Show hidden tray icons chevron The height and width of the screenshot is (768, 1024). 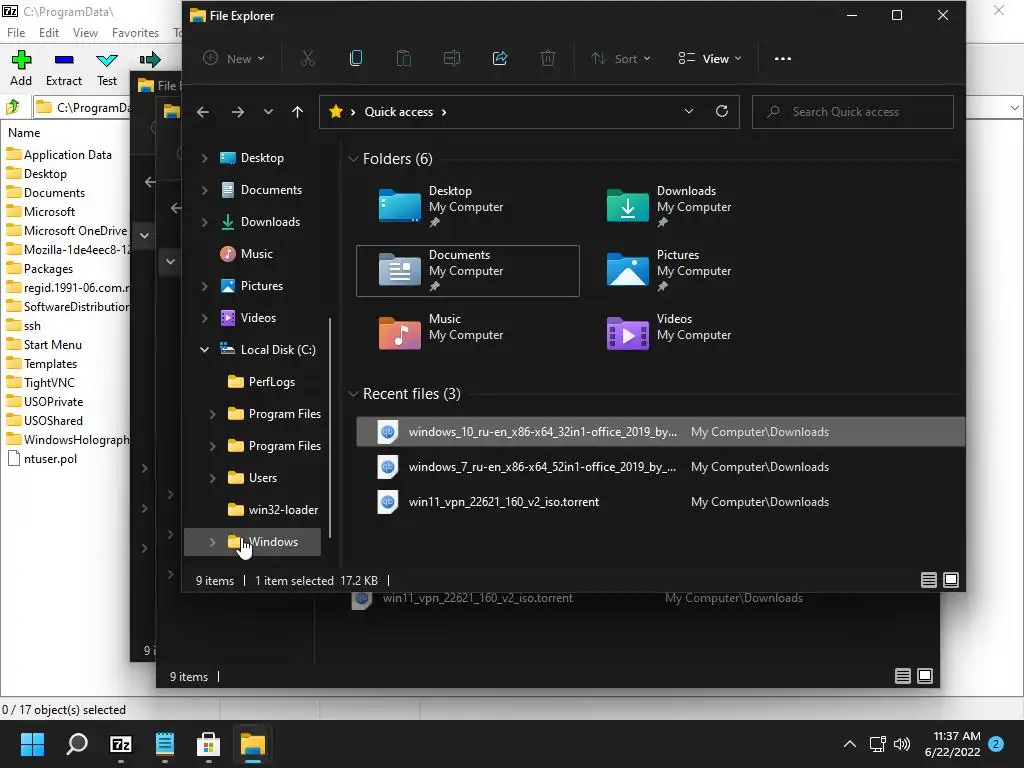pyautogui.click(x=850, y=744)
